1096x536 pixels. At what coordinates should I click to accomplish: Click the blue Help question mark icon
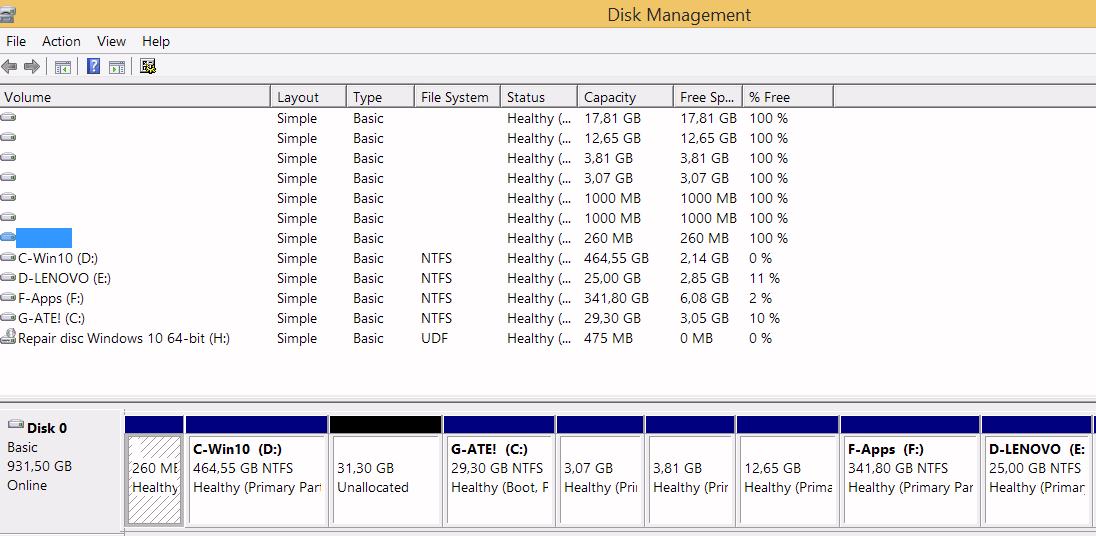point(93,67)
